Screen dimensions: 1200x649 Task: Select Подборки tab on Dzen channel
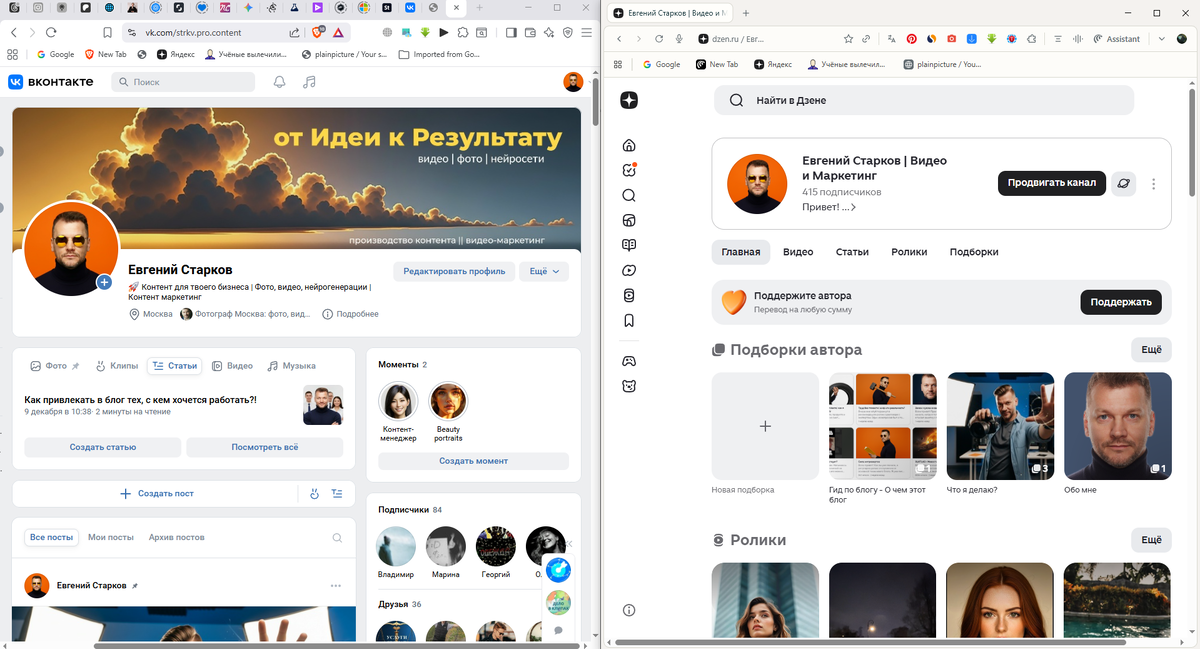point(974,252)
